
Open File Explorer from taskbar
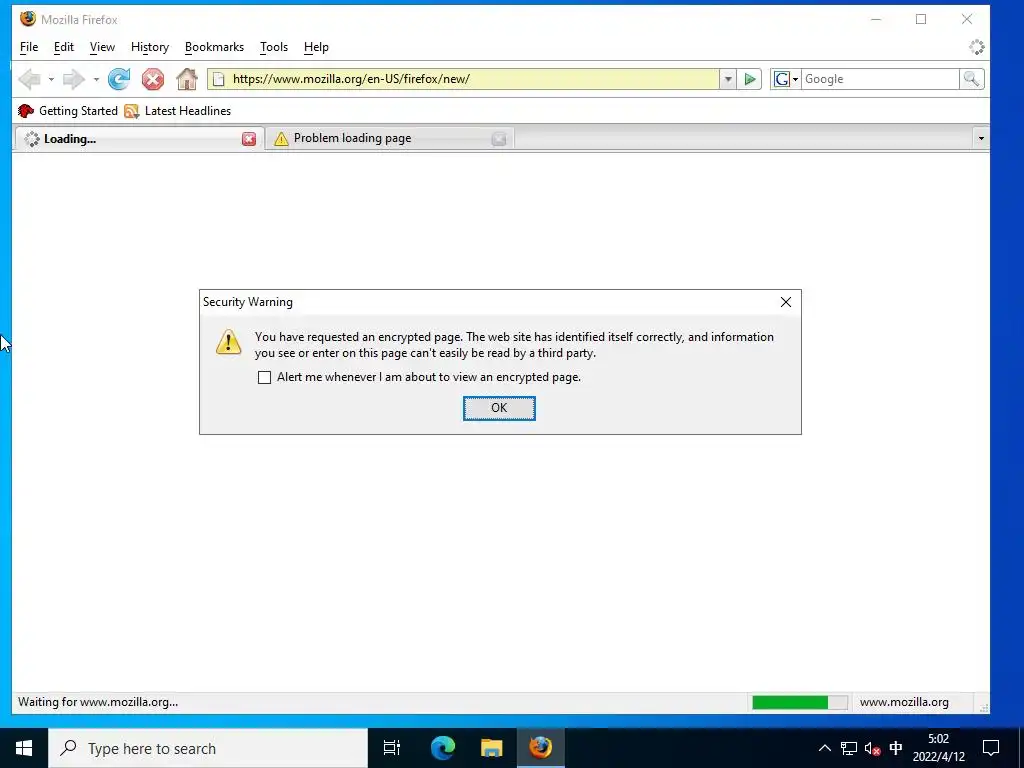[492, 748]
